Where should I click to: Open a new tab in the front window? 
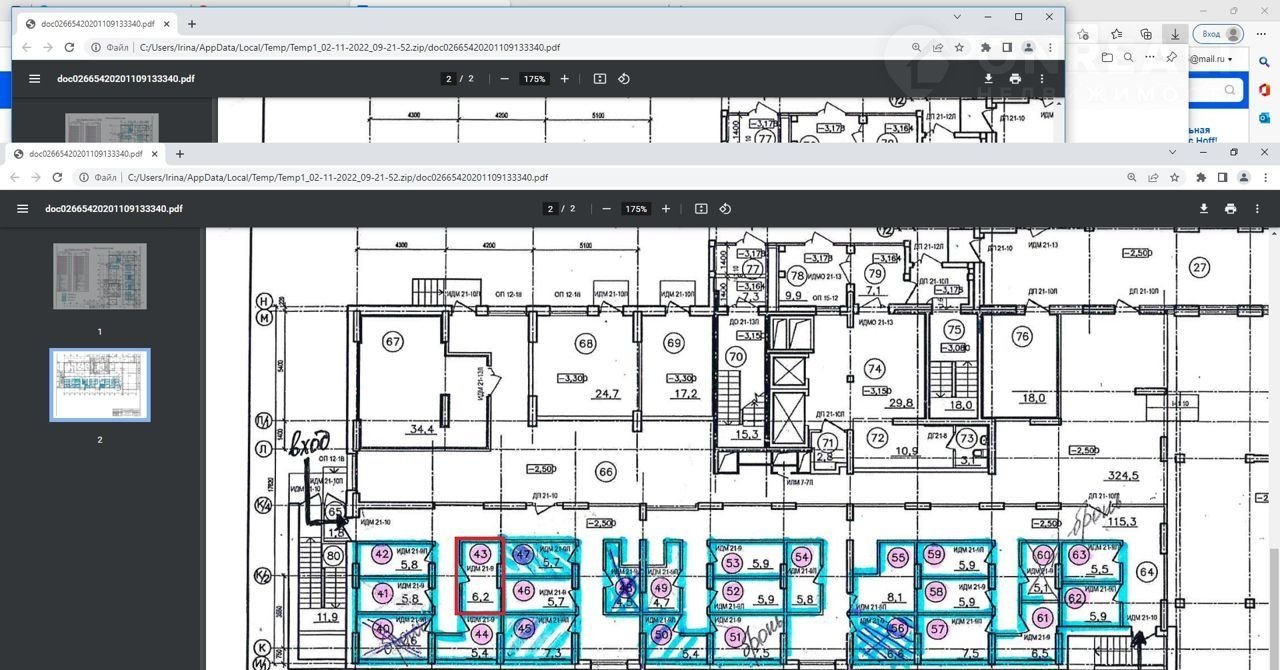[180, 154]
